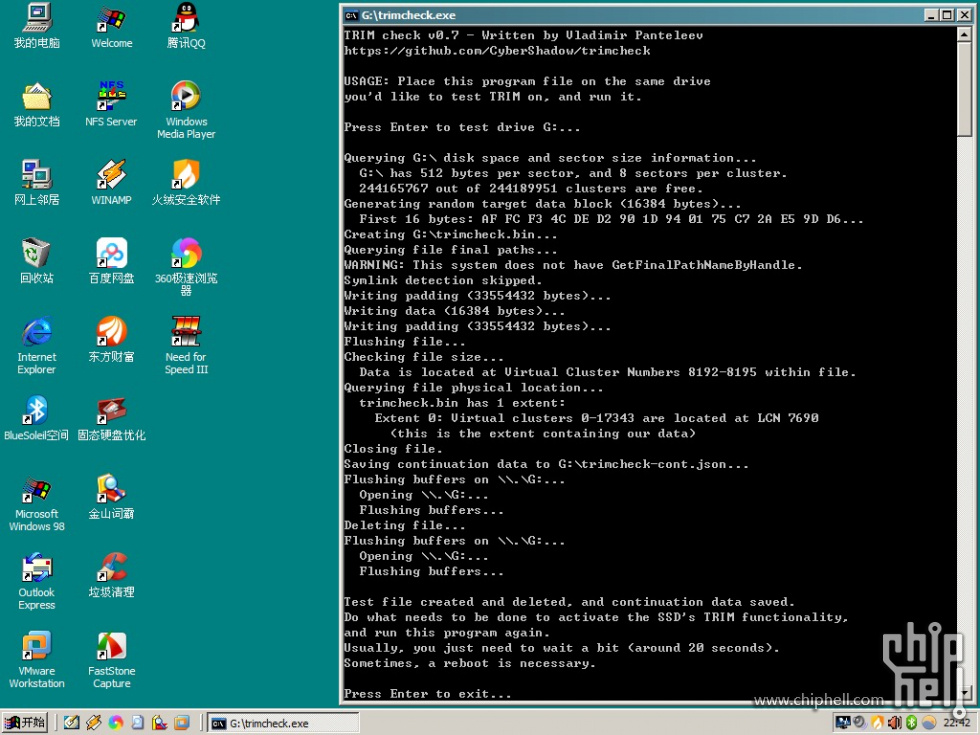Select the Welcome desktop shortcut
The image size is (980, 735).
click(111, 26)
